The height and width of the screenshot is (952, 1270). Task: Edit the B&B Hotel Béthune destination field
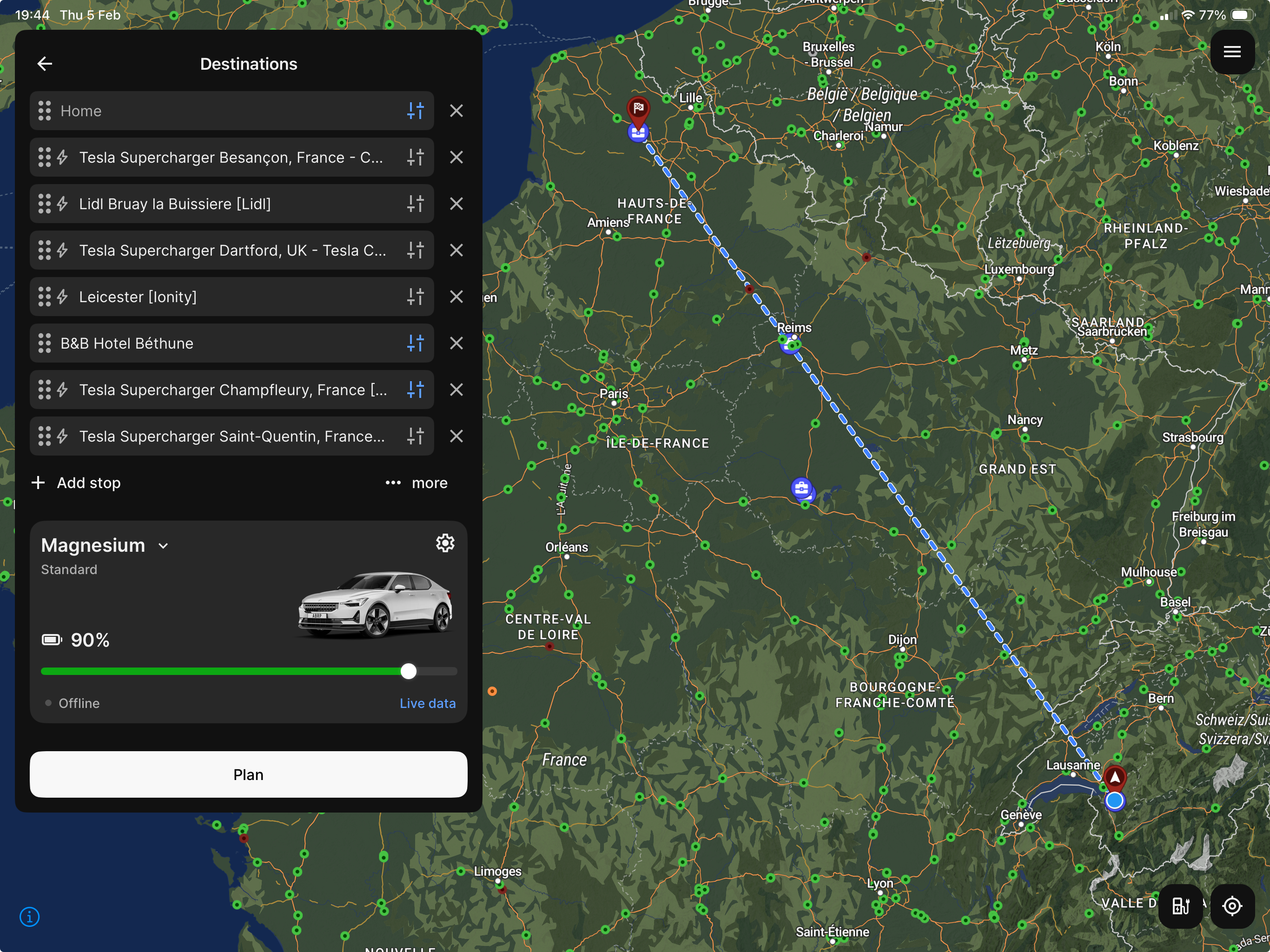[x=232, y=344]
